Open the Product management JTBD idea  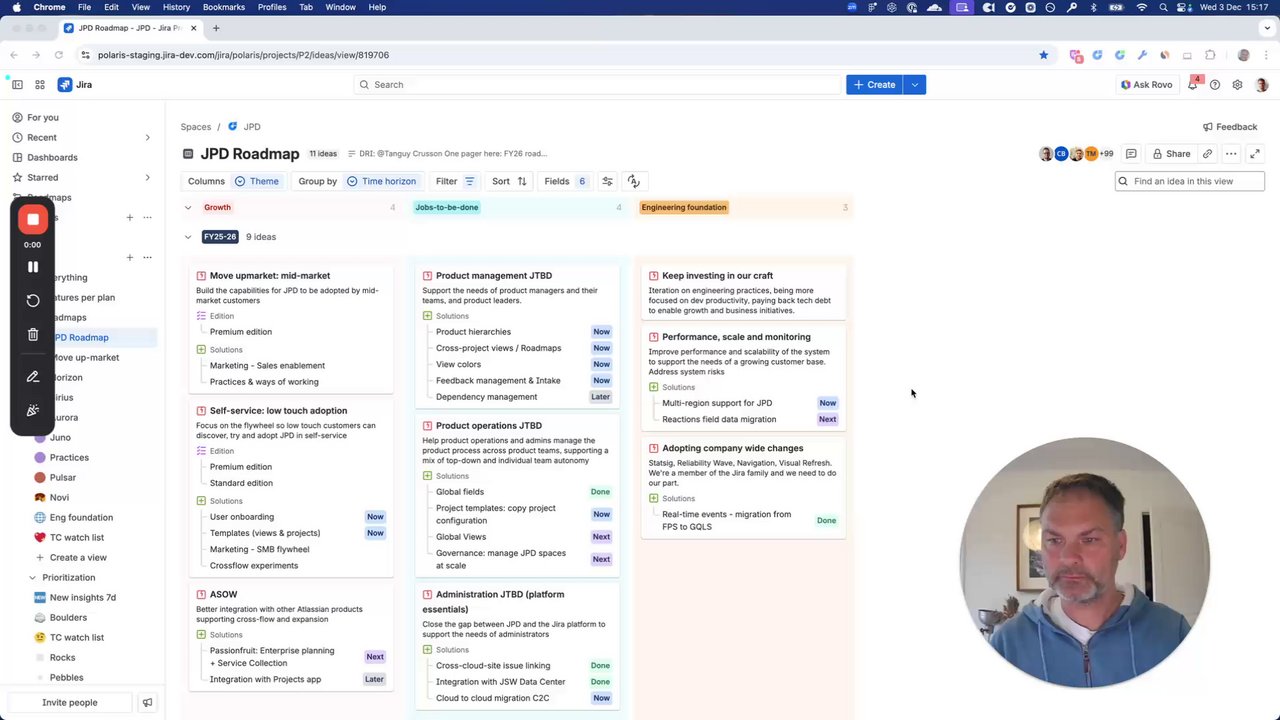[x=494, y=276]
